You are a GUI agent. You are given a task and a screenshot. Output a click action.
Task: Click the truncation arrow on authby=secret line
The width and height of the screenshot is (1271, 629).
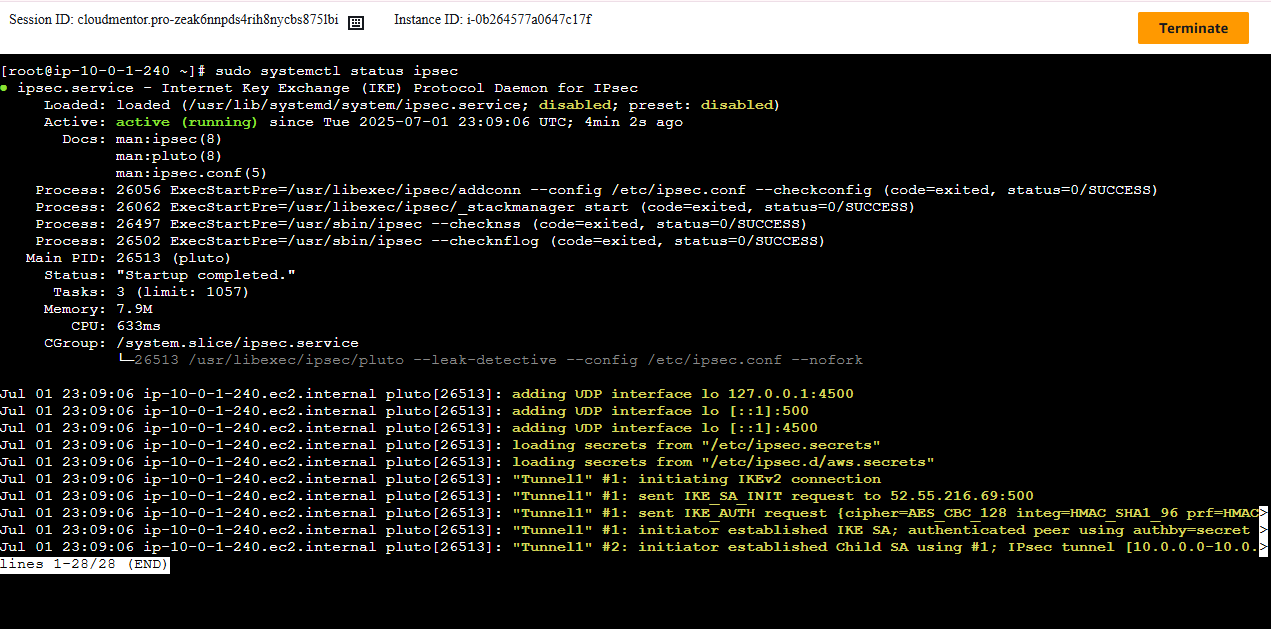click(x=1264, y=530)
